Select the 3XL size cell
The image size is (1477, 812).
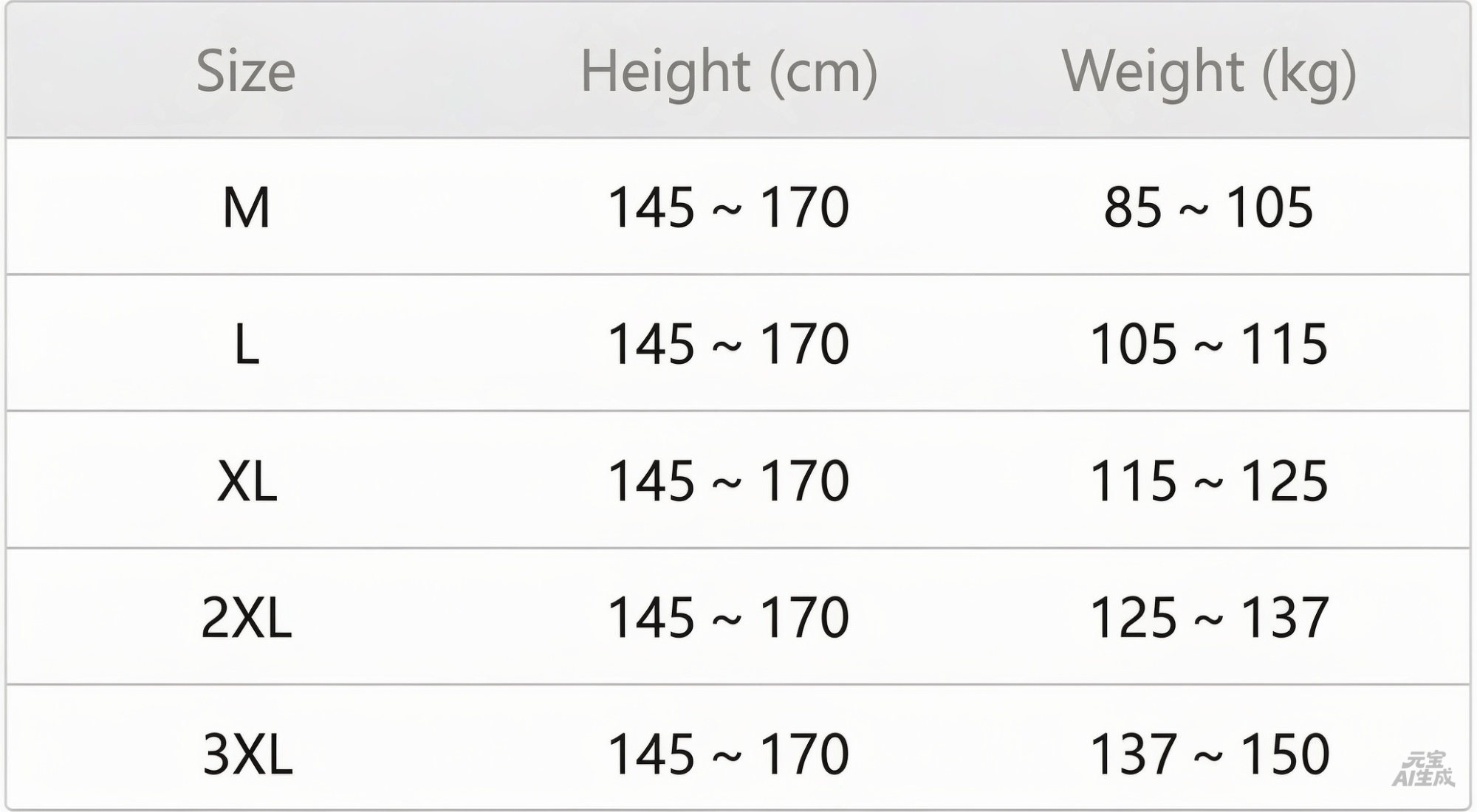247,754
